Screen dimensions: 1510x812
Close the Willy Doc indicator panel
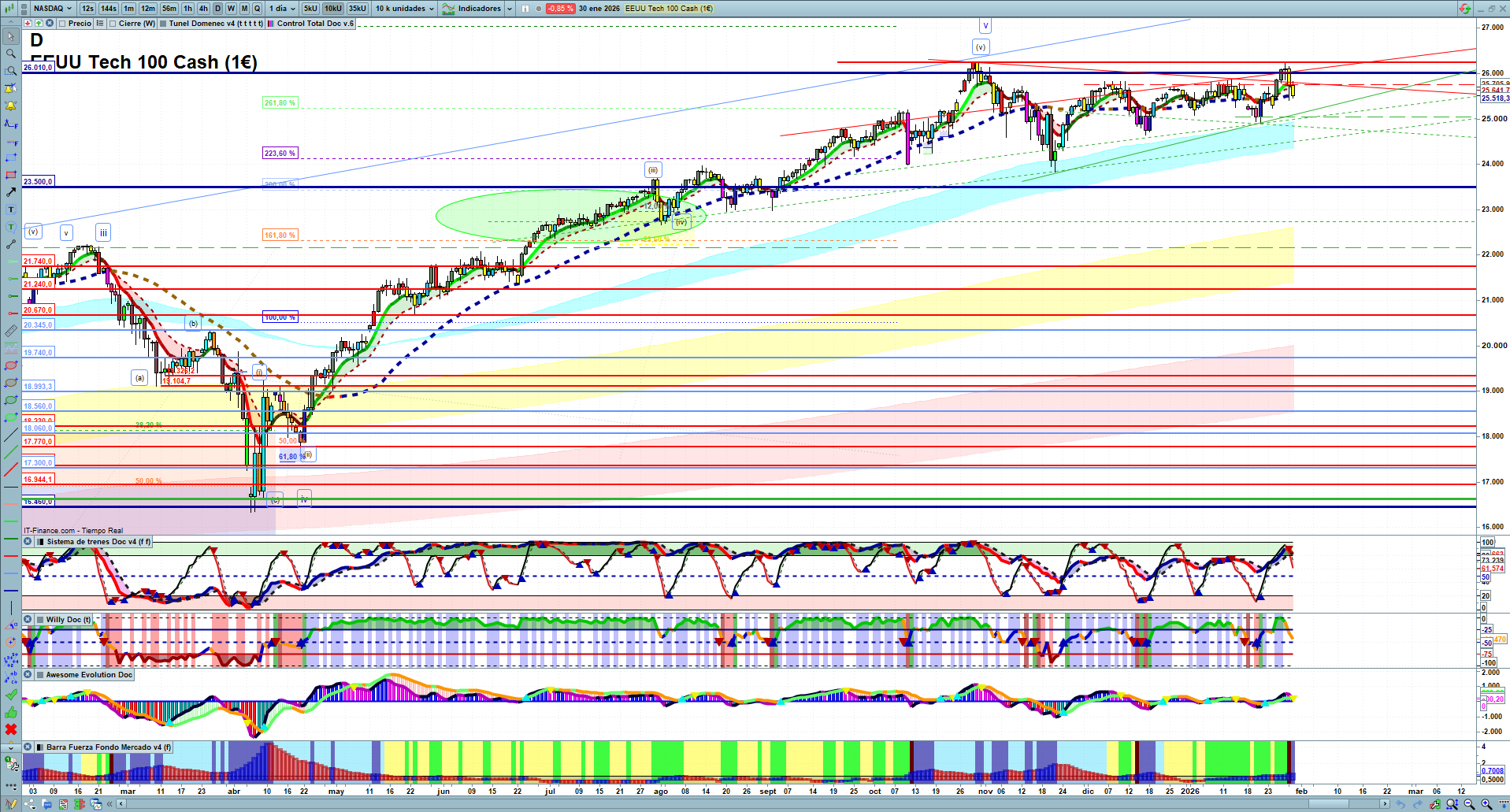click(28, 620)
